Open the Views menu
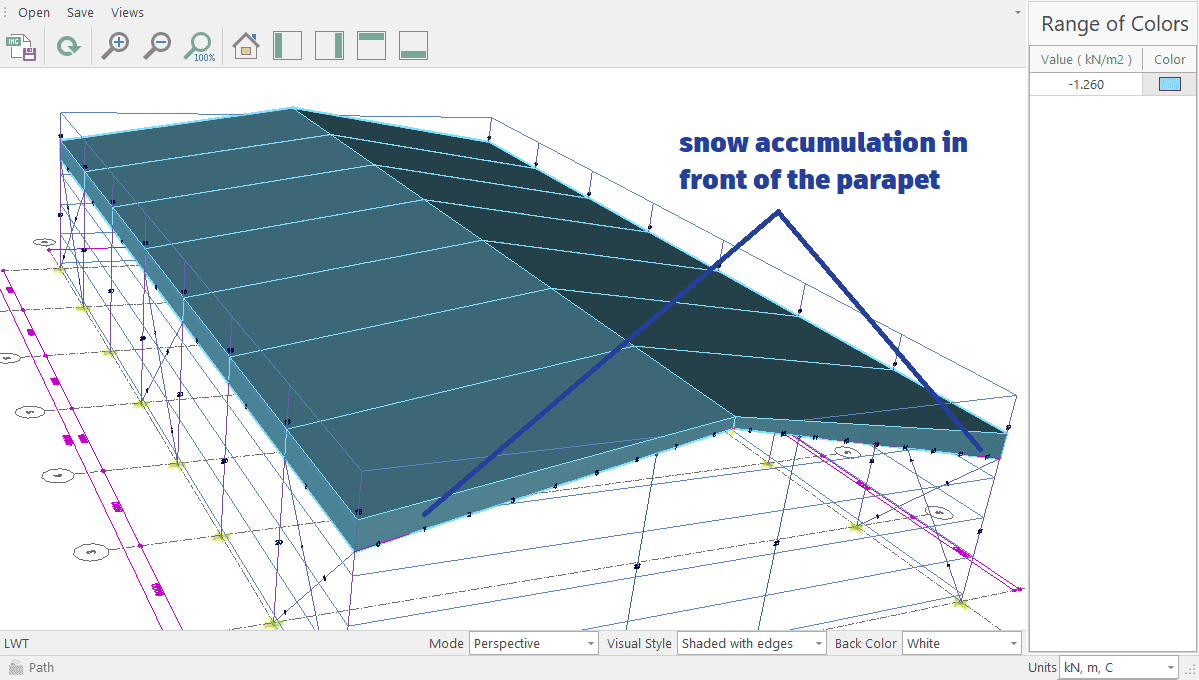The width and height of the screenshot is (1199, 680). (x=127, y=13)
